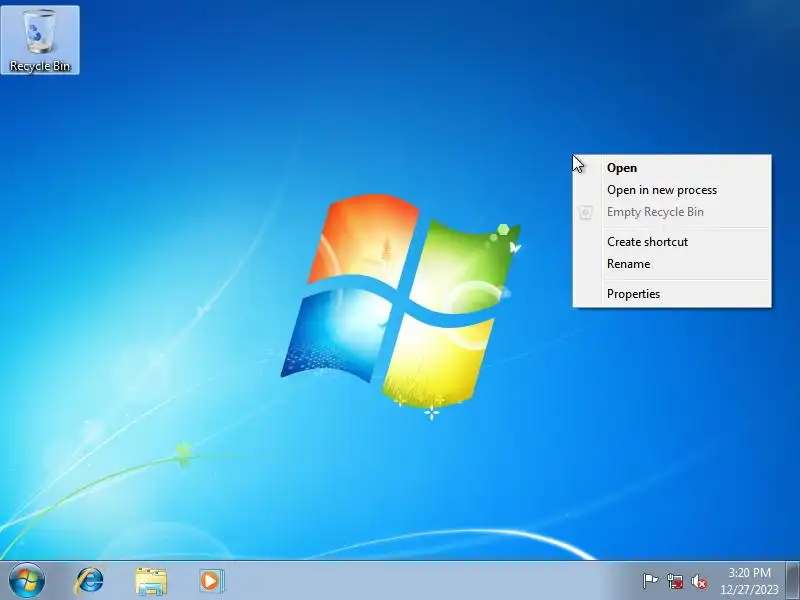Click the Show desktop button strip

coord(793,581)
